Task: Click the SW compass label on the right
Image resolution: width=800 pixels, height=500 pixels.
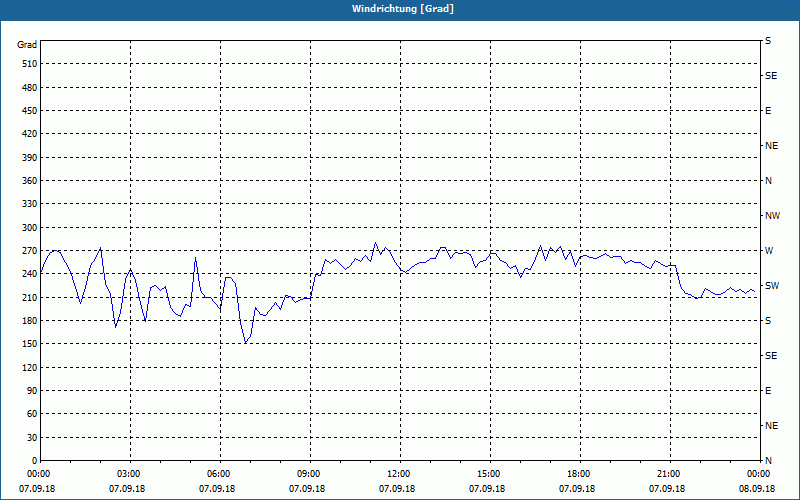Action: tap(771, 286)
